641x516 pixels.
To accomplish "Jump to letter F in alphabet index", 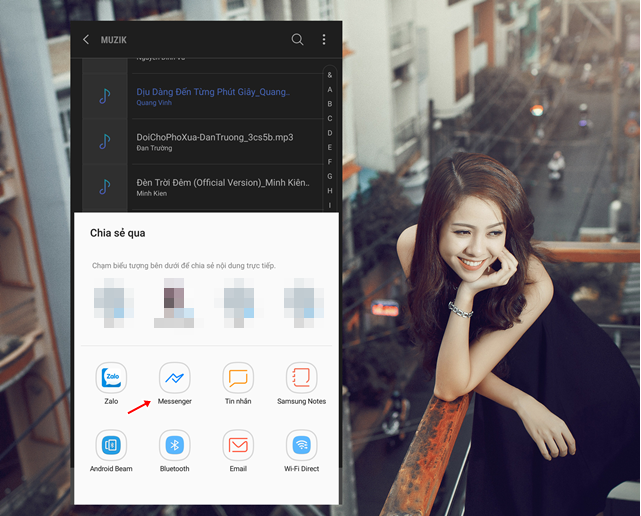I will tap(330, 162).
